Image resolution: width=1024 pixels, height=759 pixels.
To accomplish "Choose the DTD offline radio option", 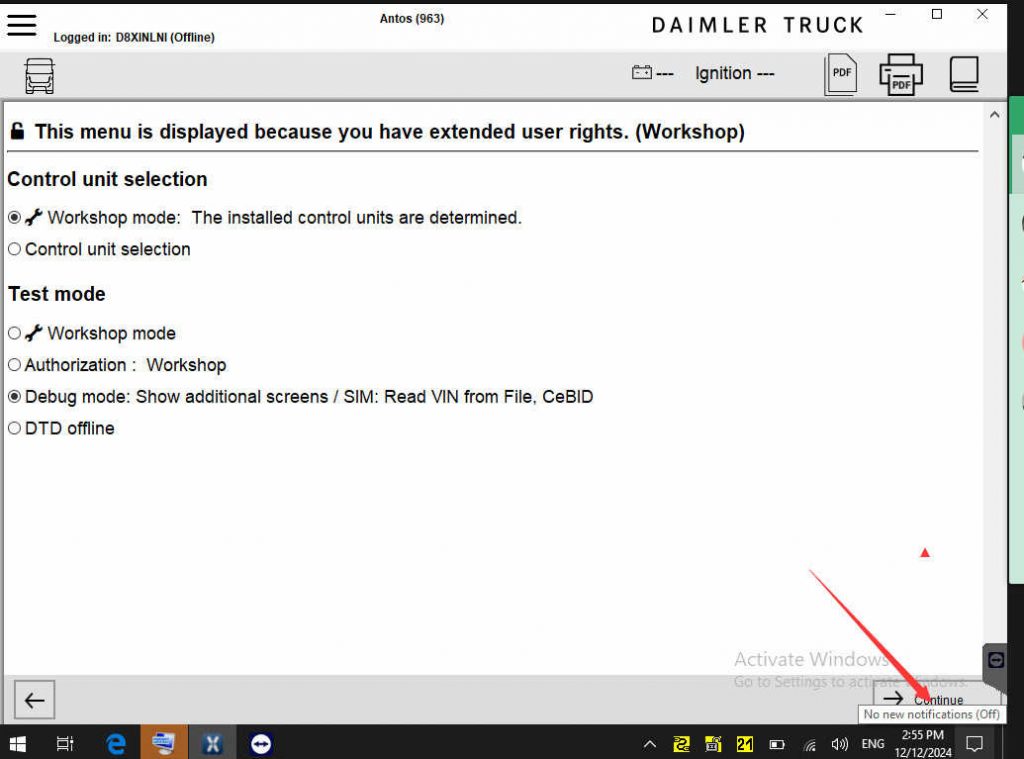I will (x=14, y=428).
